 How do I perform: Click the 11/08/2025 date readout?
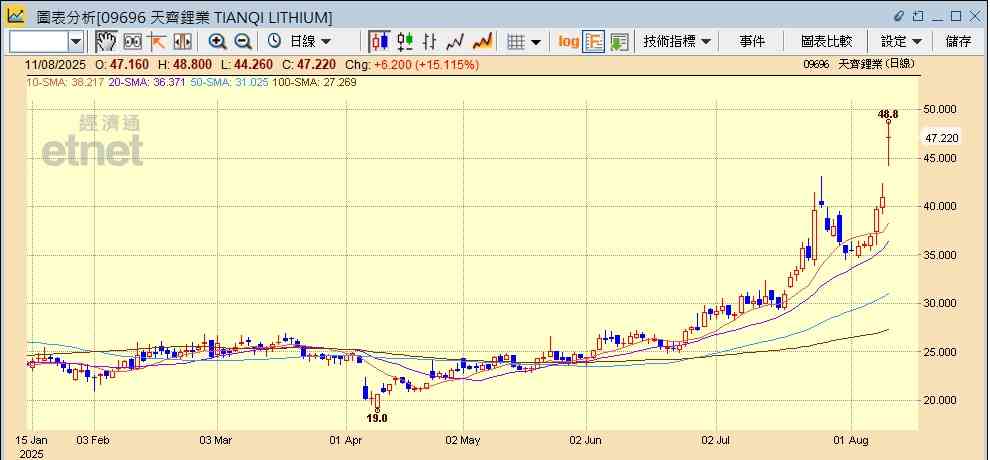[58, 64]
